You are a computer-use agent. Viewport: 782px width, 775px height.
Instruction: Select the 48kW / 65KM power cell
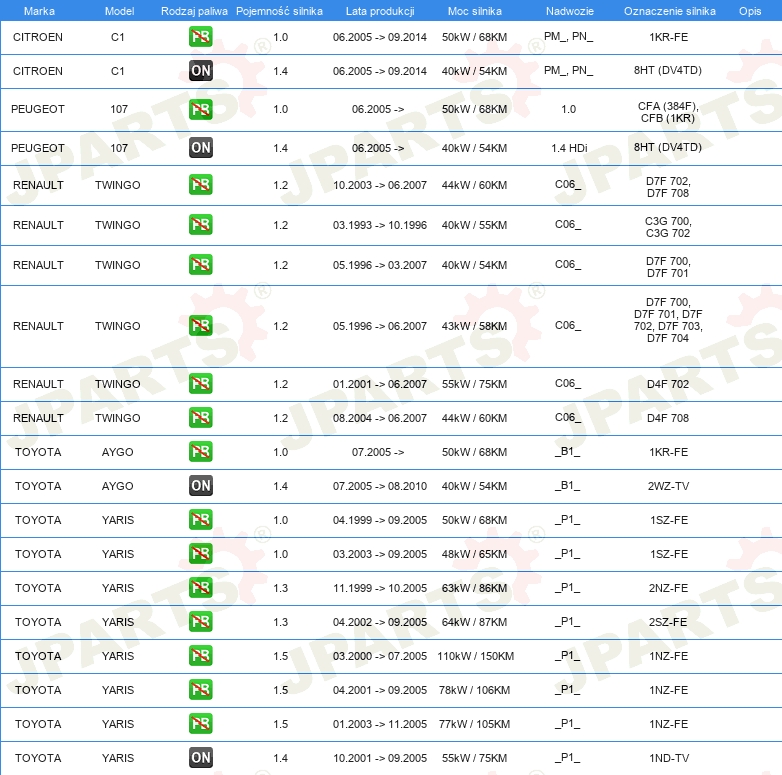[x=474, y=554]
